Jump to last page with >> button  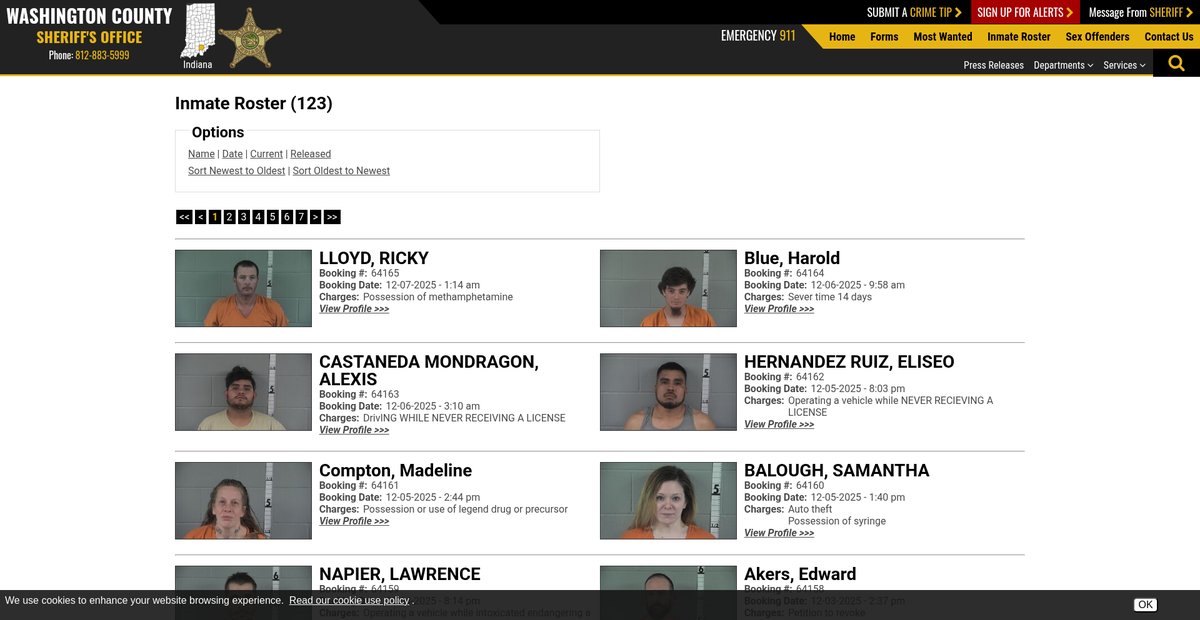coord(332,217)
